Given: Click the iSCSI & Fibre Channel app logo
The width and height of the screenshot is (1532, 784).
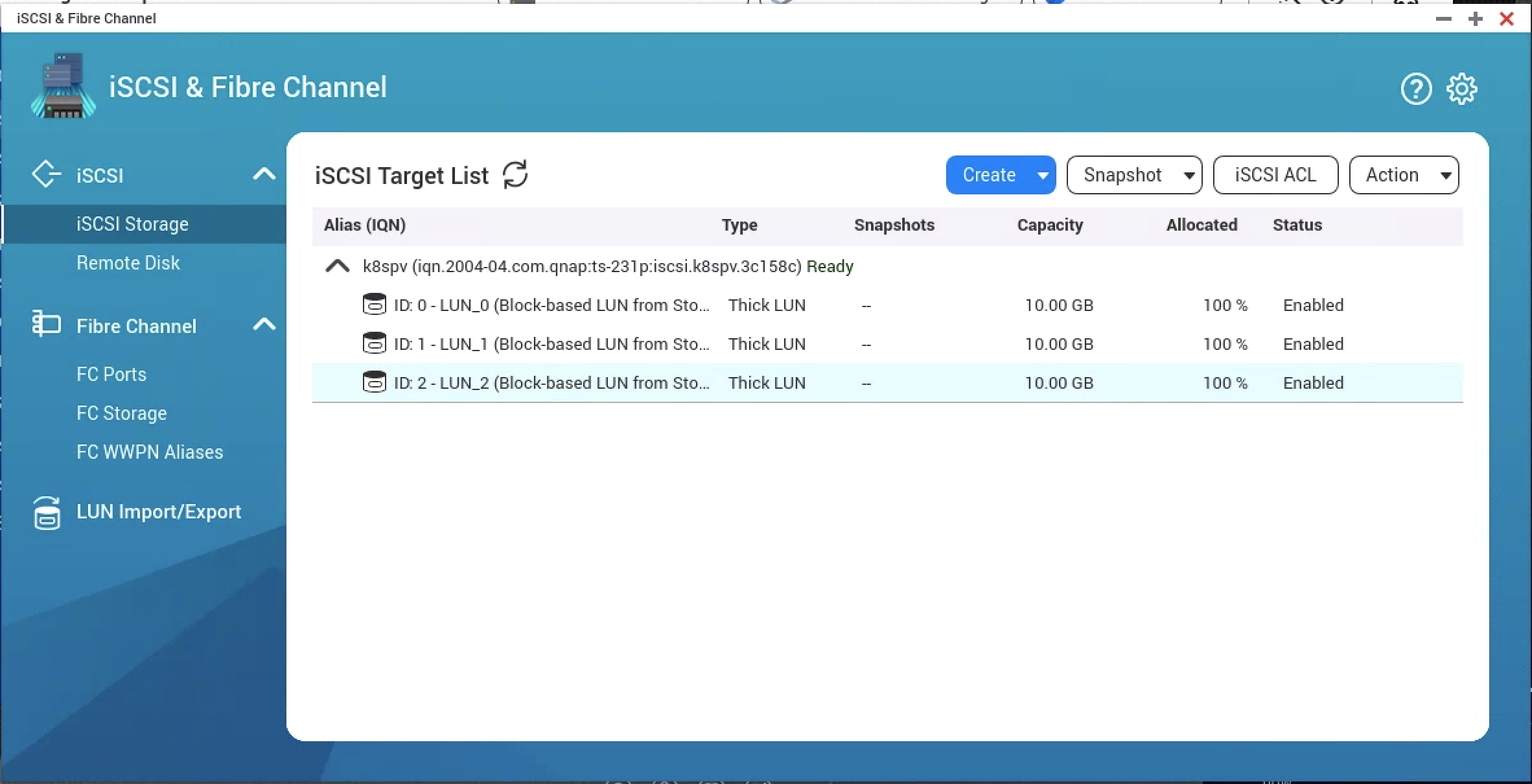Looking at the screenshot, I should pos(64,86).
